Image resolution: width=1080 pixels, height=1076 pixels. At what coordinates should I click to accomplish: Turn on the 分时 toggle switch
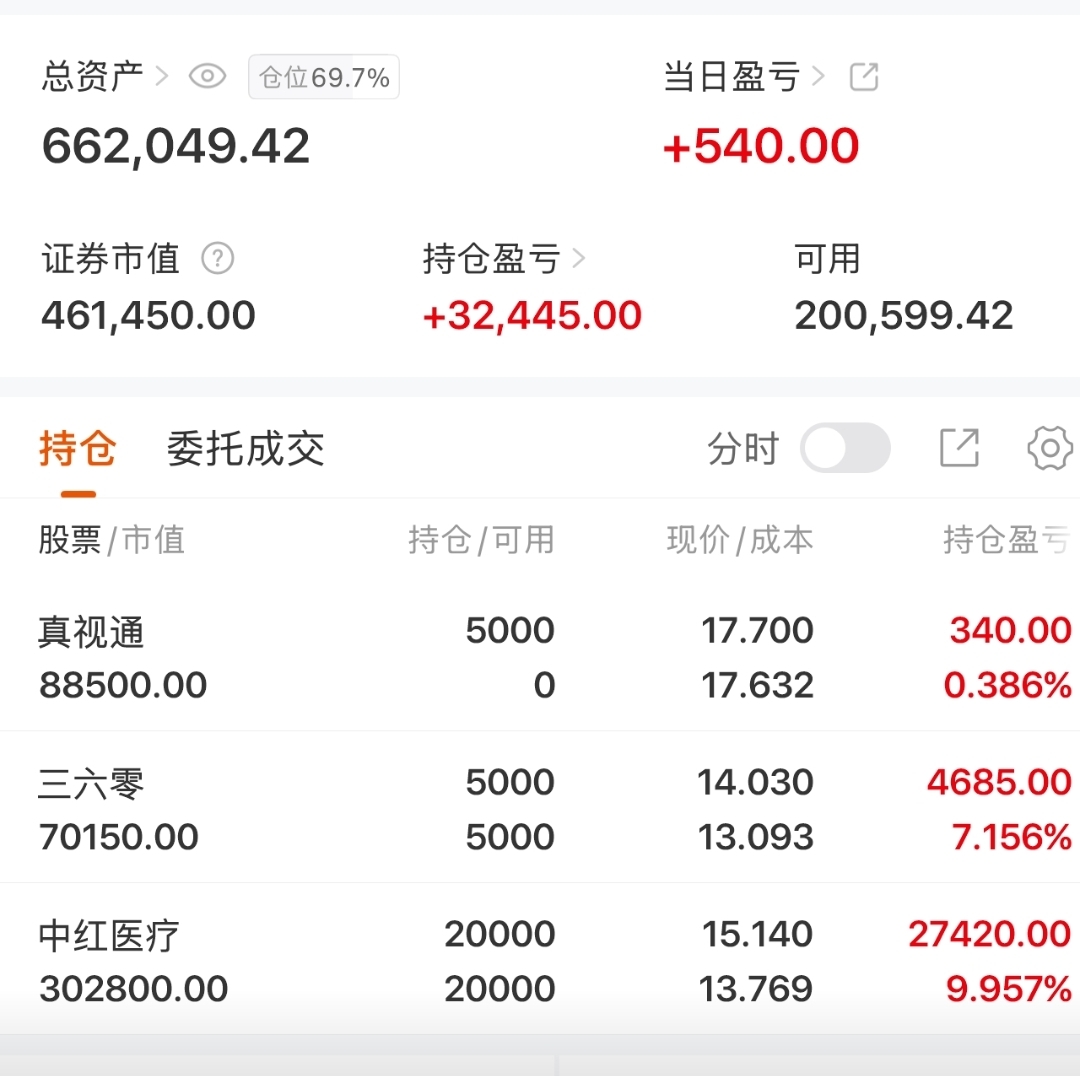[x=845, y=448]
